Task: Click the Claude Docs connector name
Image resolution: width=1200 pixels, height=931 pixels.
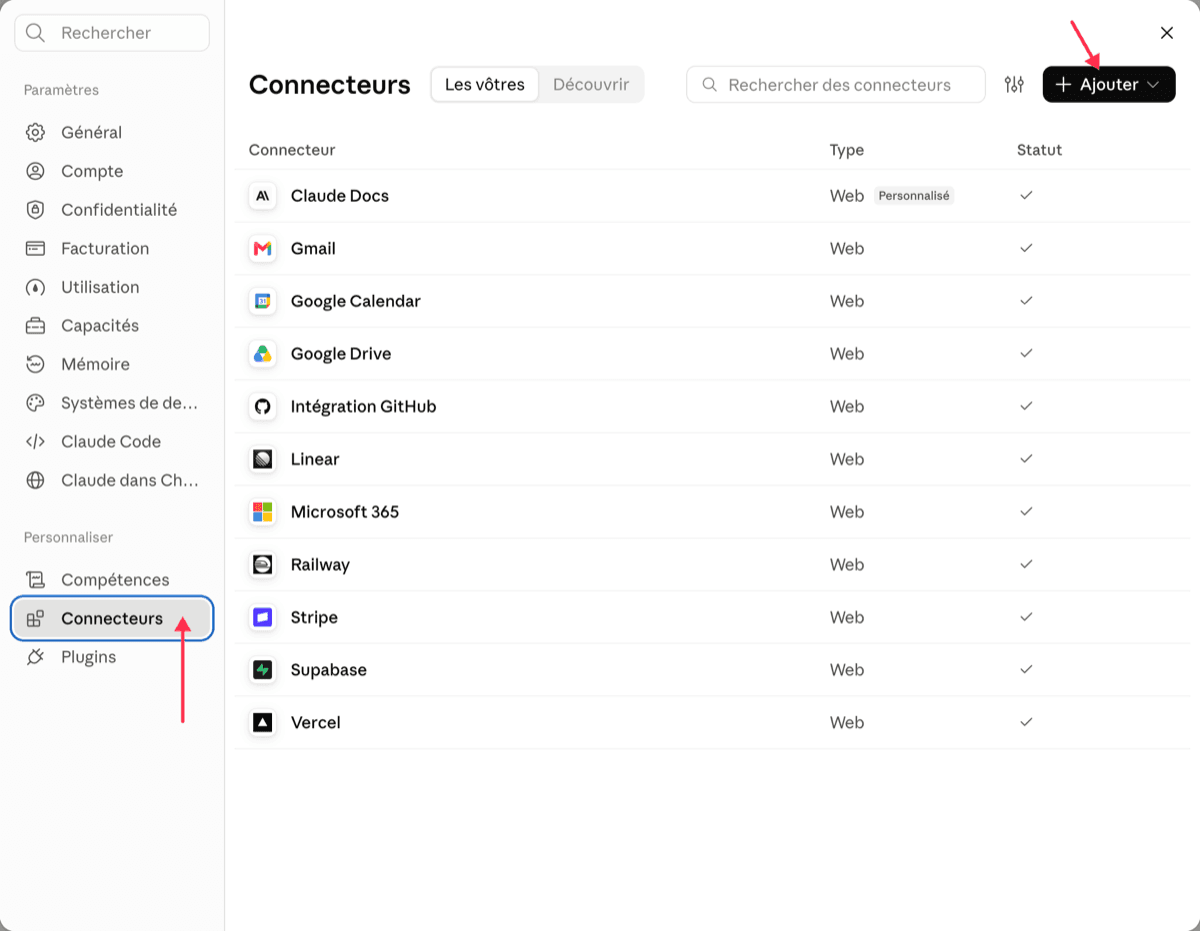Action: (x=340, y=196)
